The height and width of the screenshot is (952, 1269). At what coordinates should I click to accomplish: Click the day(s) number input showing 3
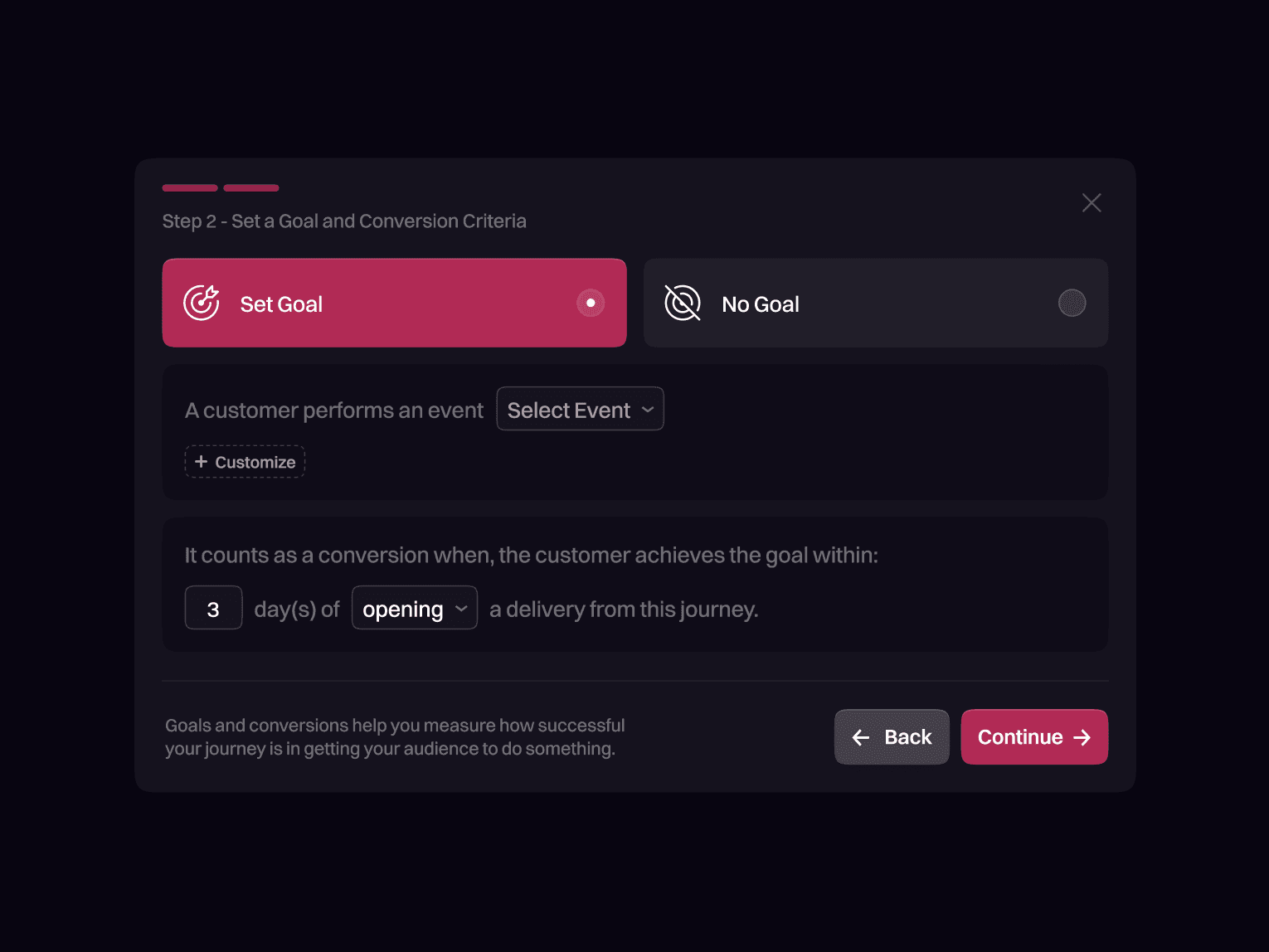tap(213, 607)
